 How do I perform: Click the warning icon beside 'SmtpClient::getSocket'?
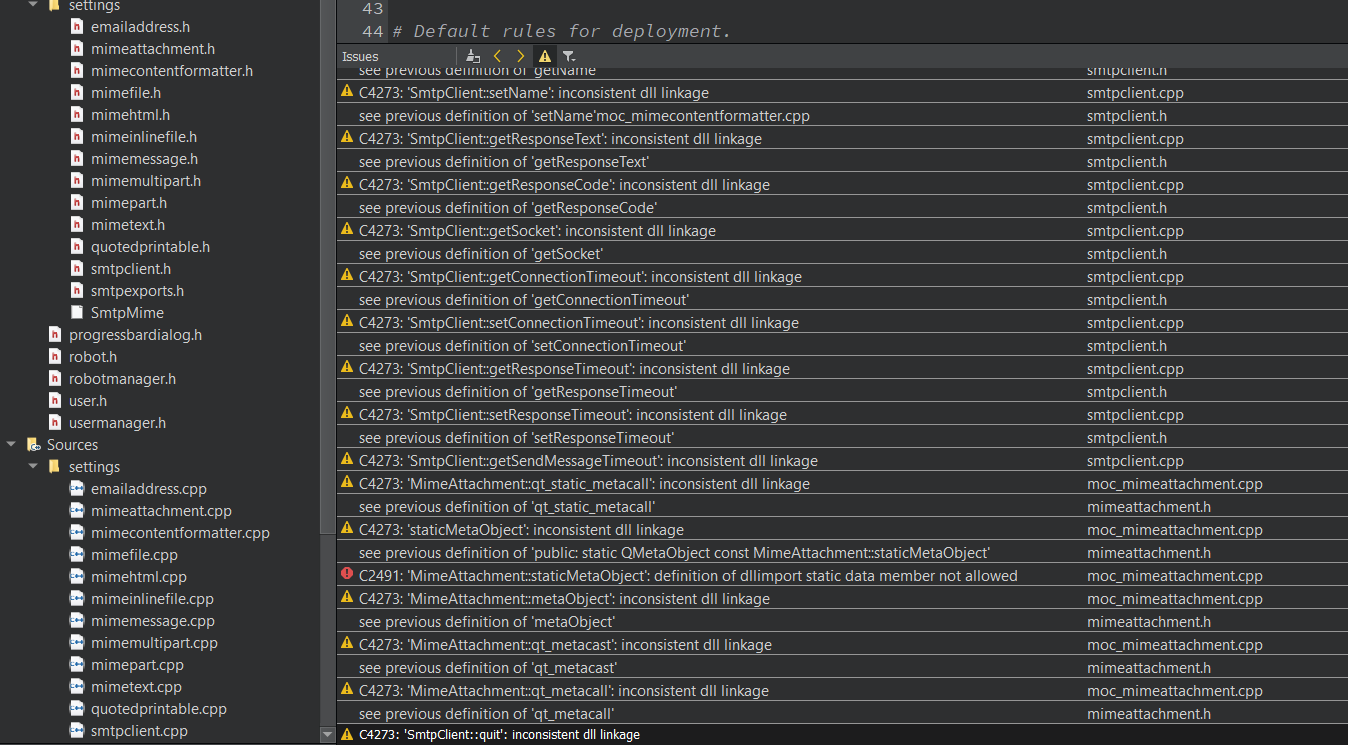pos(347,230)
